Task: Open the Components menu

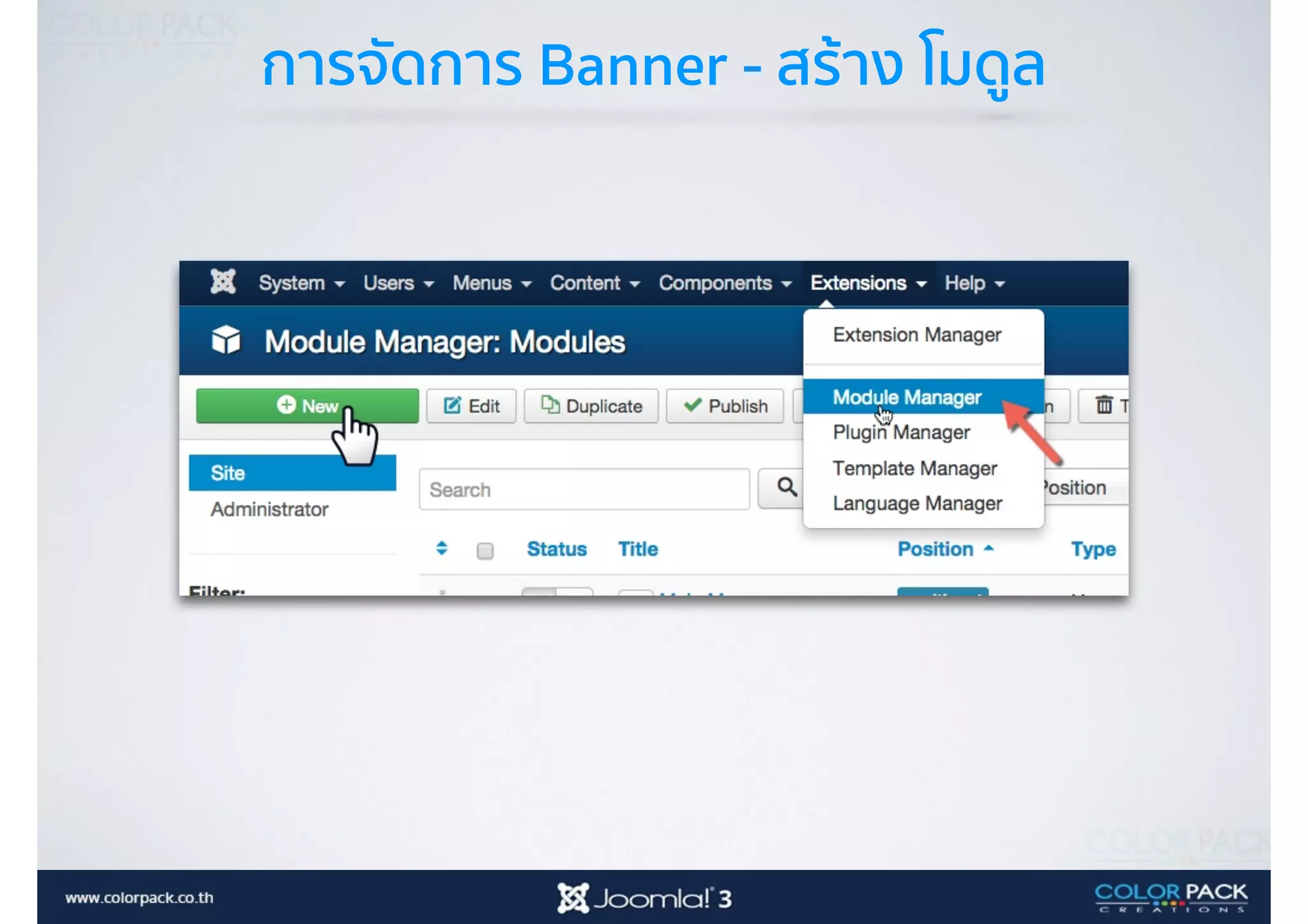Action: 725,283
